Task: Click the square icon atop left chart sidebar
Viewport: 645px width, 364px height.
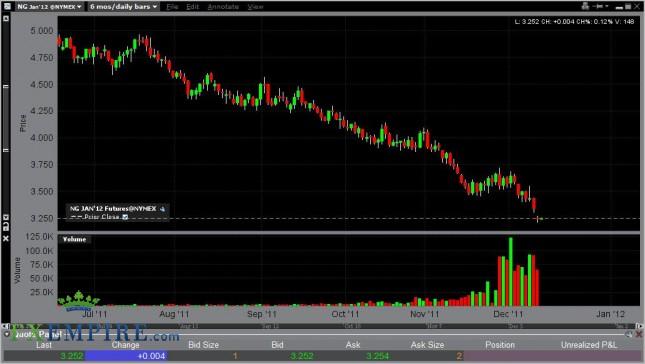Action: [6, 19]
